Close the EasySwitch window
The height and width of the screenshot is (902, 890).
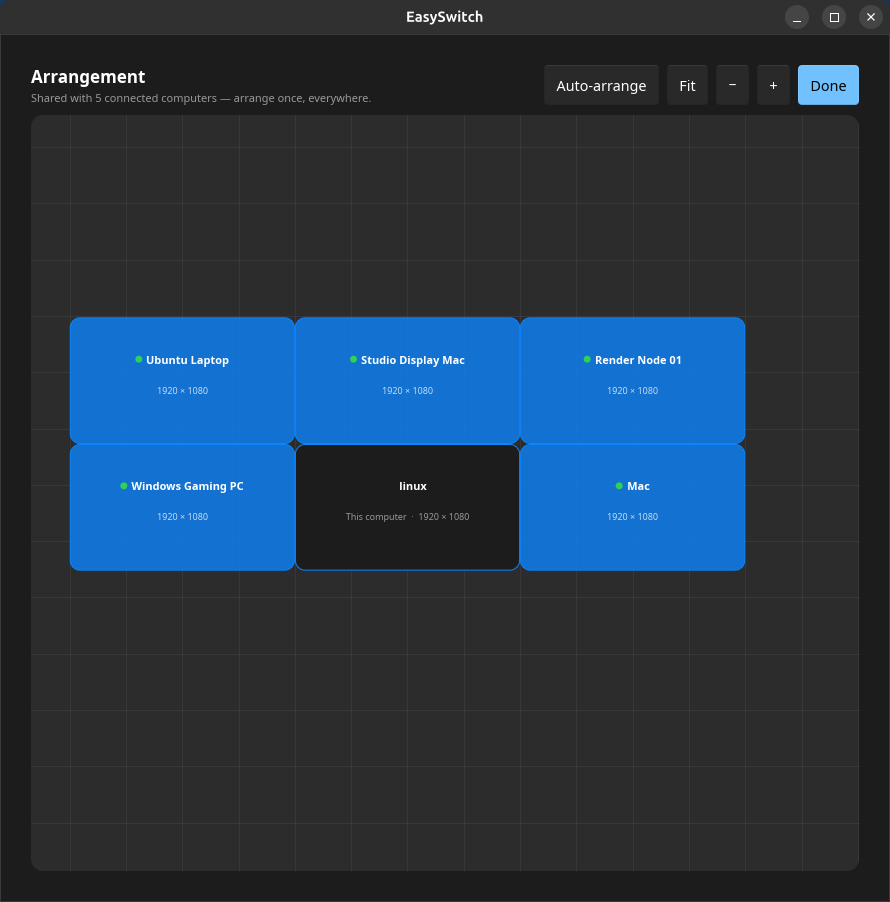tap(871, 17)
